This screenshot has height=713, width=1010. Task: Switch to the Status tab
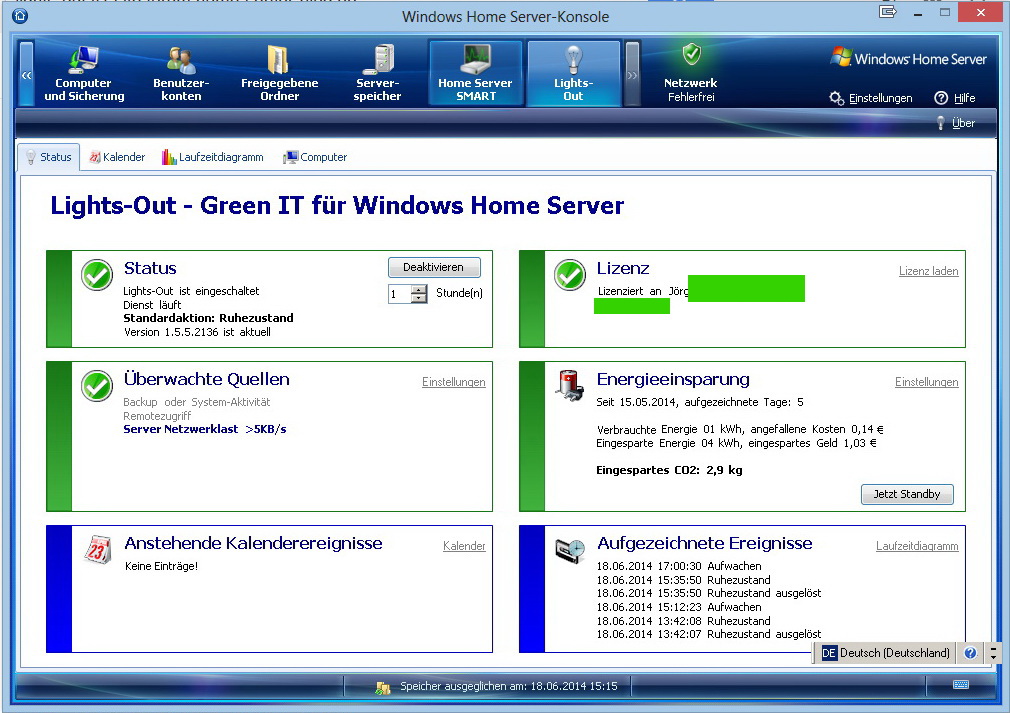(49, 157)
